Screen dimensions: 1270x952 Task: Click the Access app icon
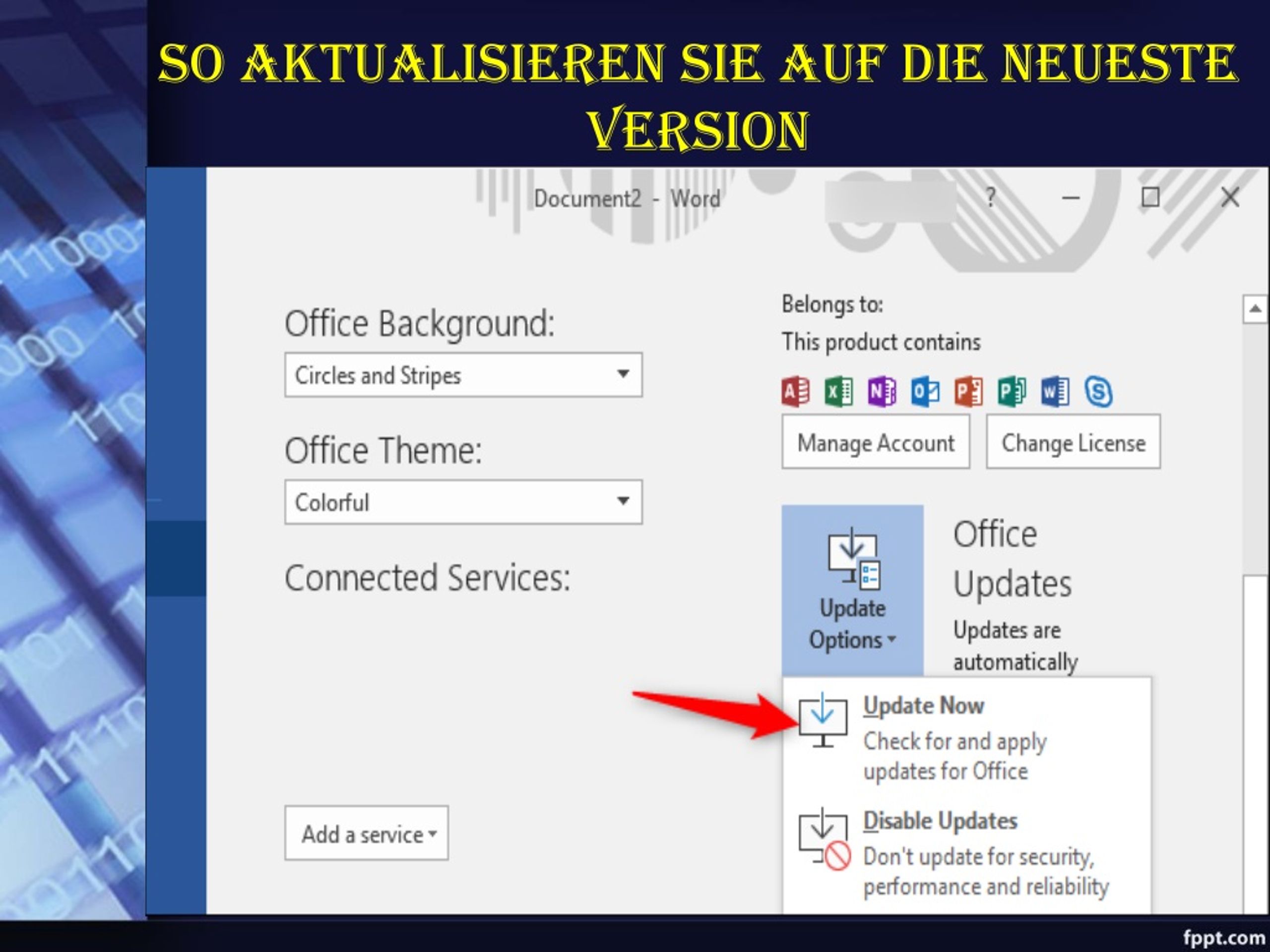[x=796, y=391]
